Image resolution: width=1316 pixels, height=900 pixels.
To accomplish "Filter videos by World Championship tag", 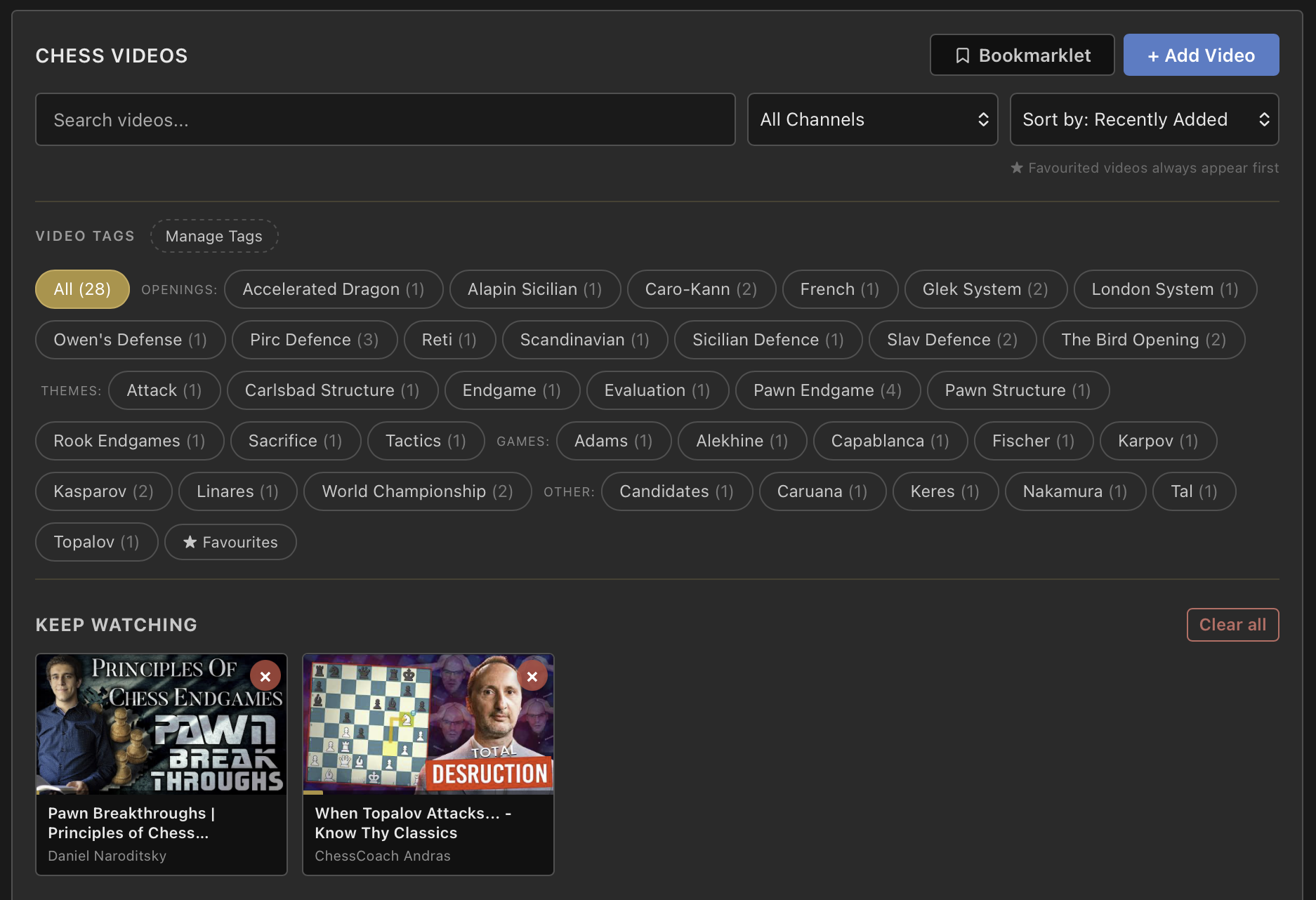I will 417,491.
